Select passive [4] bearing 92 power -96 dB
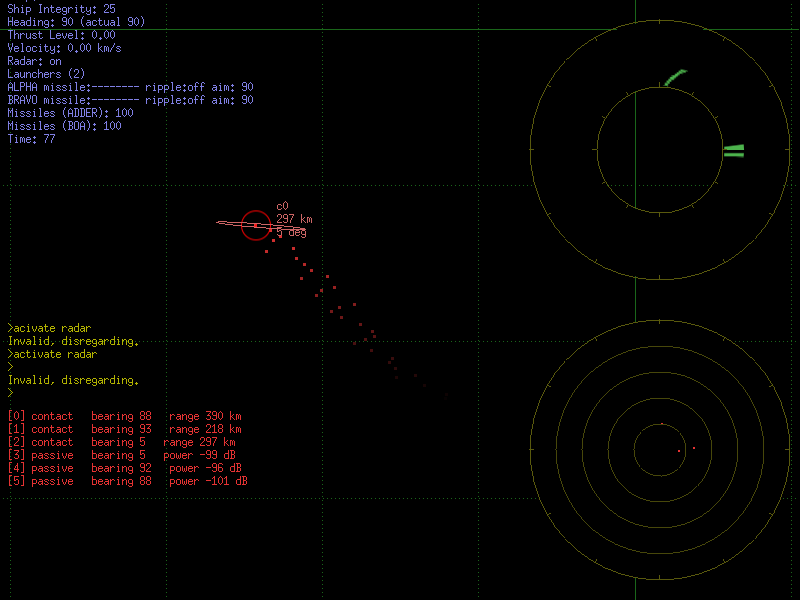 tap(125, 468)
